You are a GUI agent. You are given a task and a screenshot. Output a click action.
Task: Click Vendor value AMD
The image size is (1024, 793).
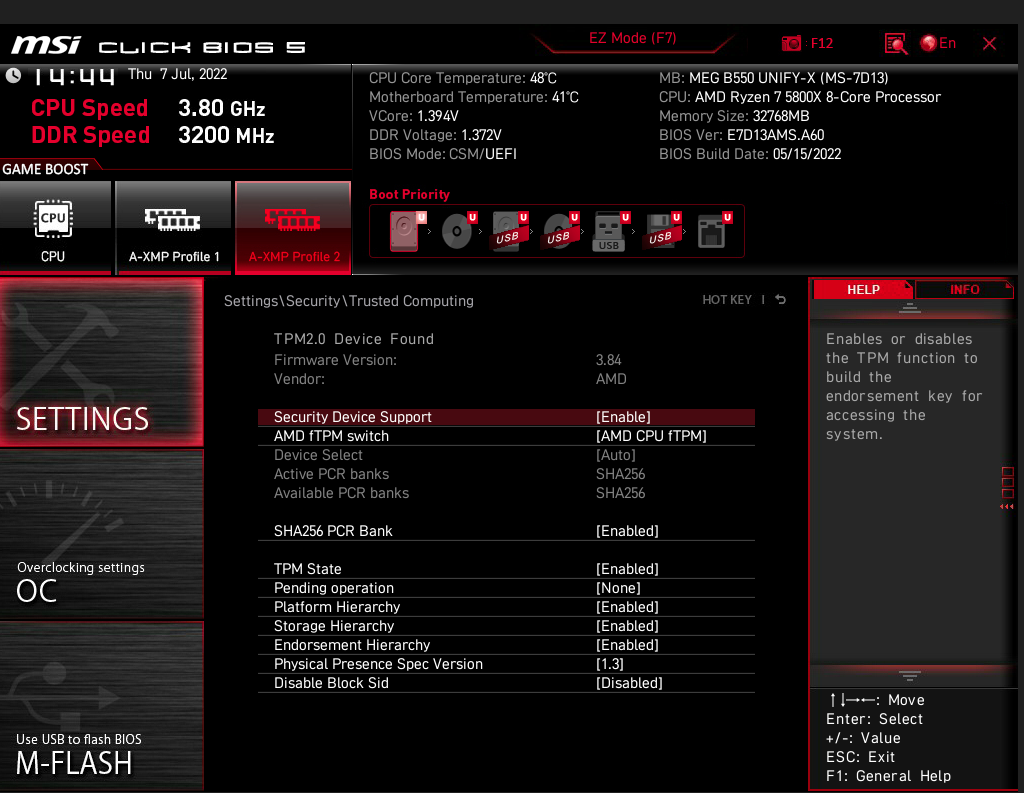[x=611, y=379]
